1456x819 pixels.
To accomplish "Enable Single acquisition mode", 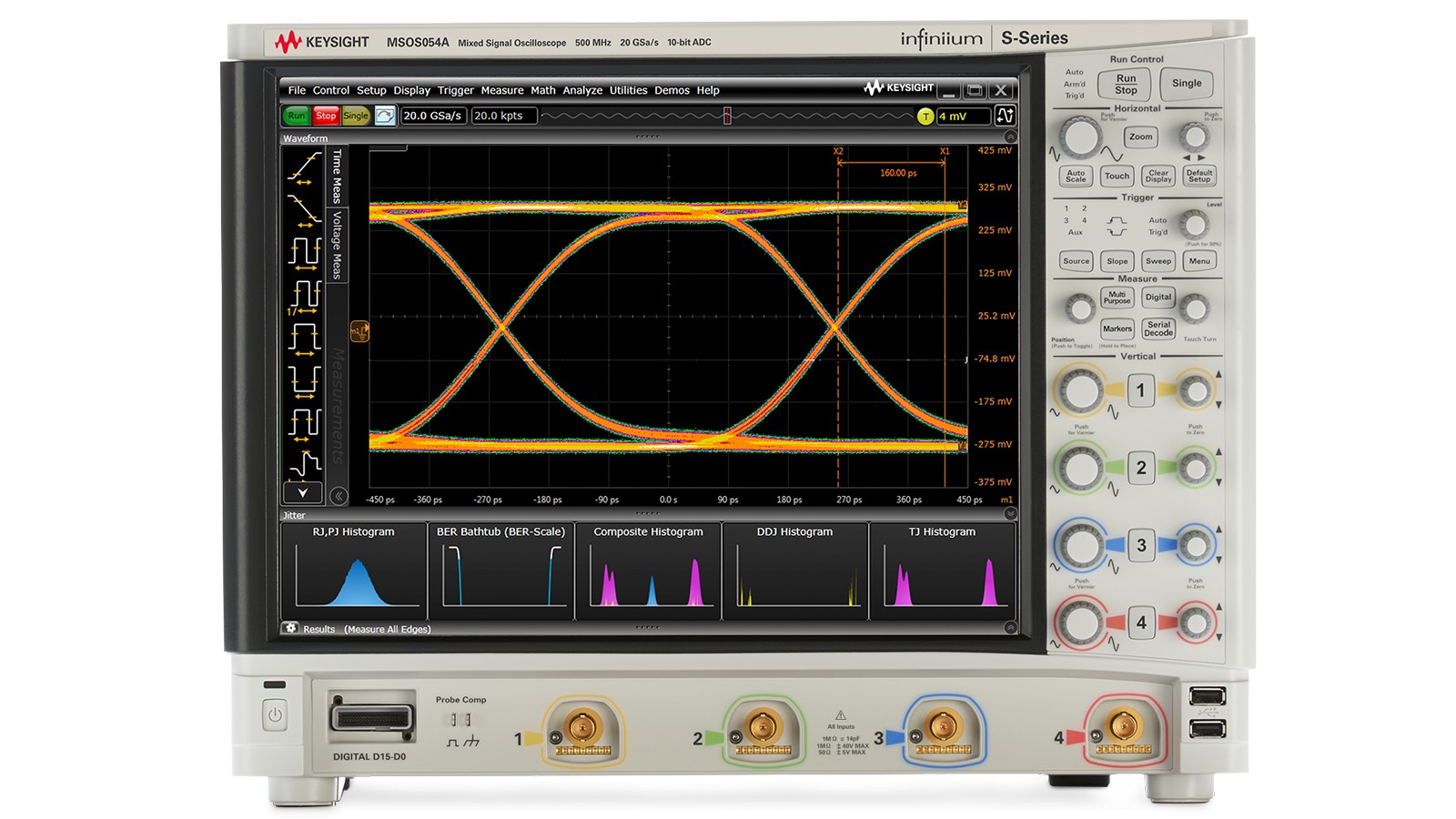I will coord(353,116).
